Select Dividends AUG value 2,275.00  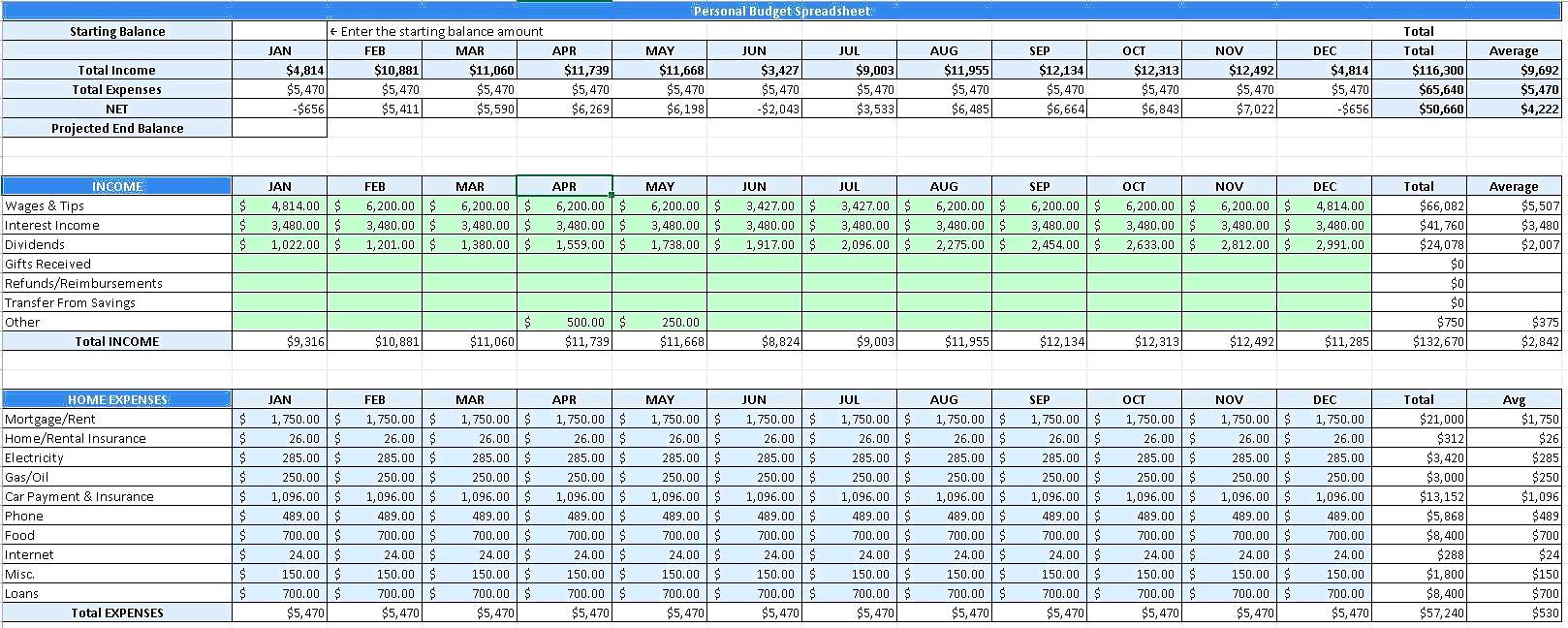pyautogui.click(x=944, y=244)
